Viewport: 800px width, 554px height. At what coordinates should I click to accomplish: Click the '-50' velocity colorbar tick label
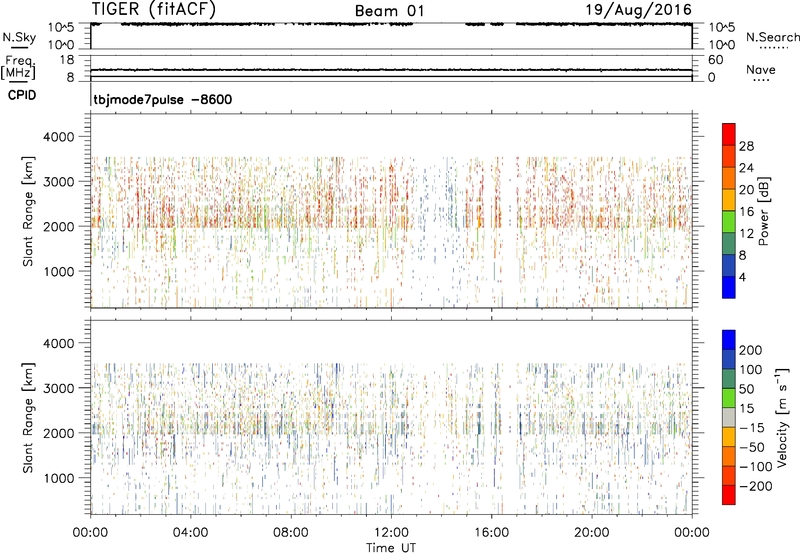pyautogui.click(x=752, y=447)
